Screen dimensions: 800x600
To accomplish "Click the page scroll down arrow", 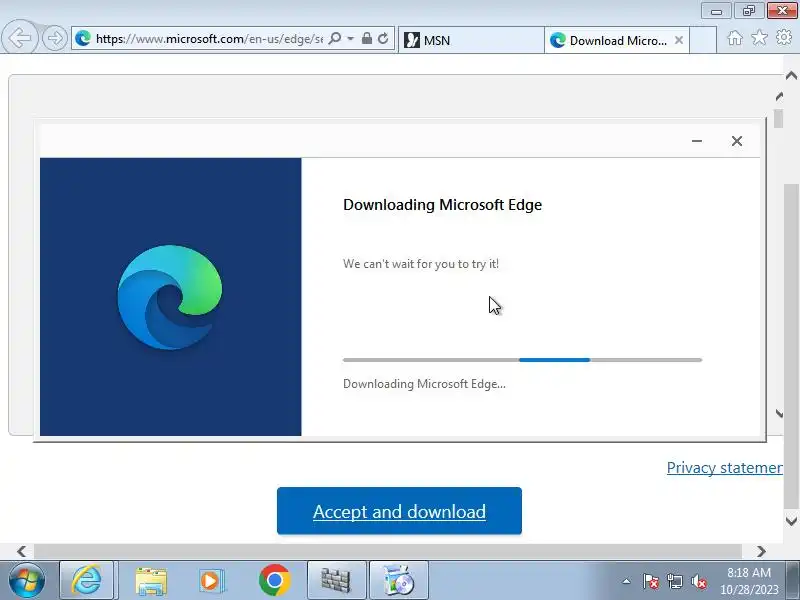I will 791,521.
